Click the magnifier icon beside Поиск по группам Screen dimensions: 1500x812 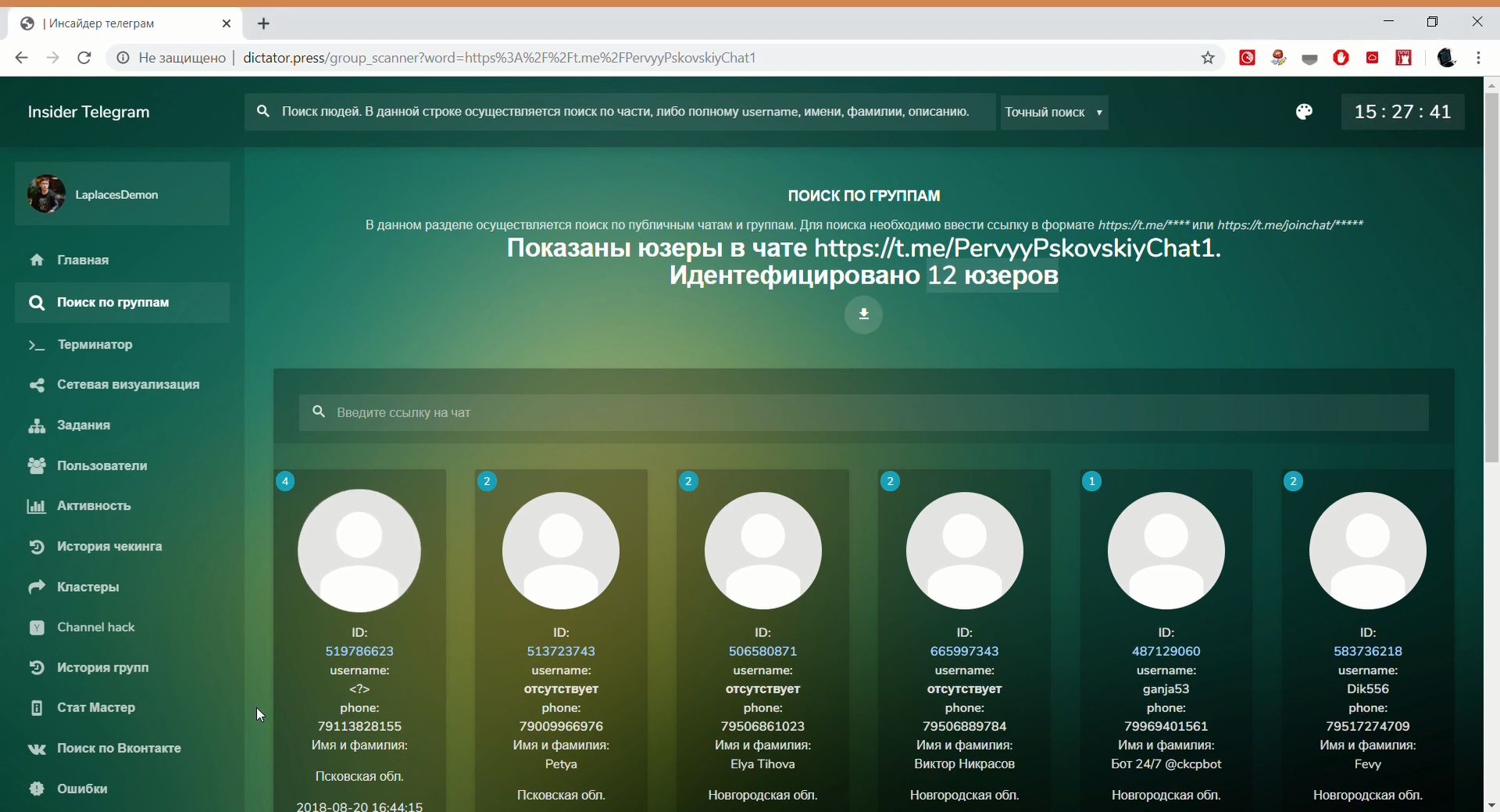37,302
